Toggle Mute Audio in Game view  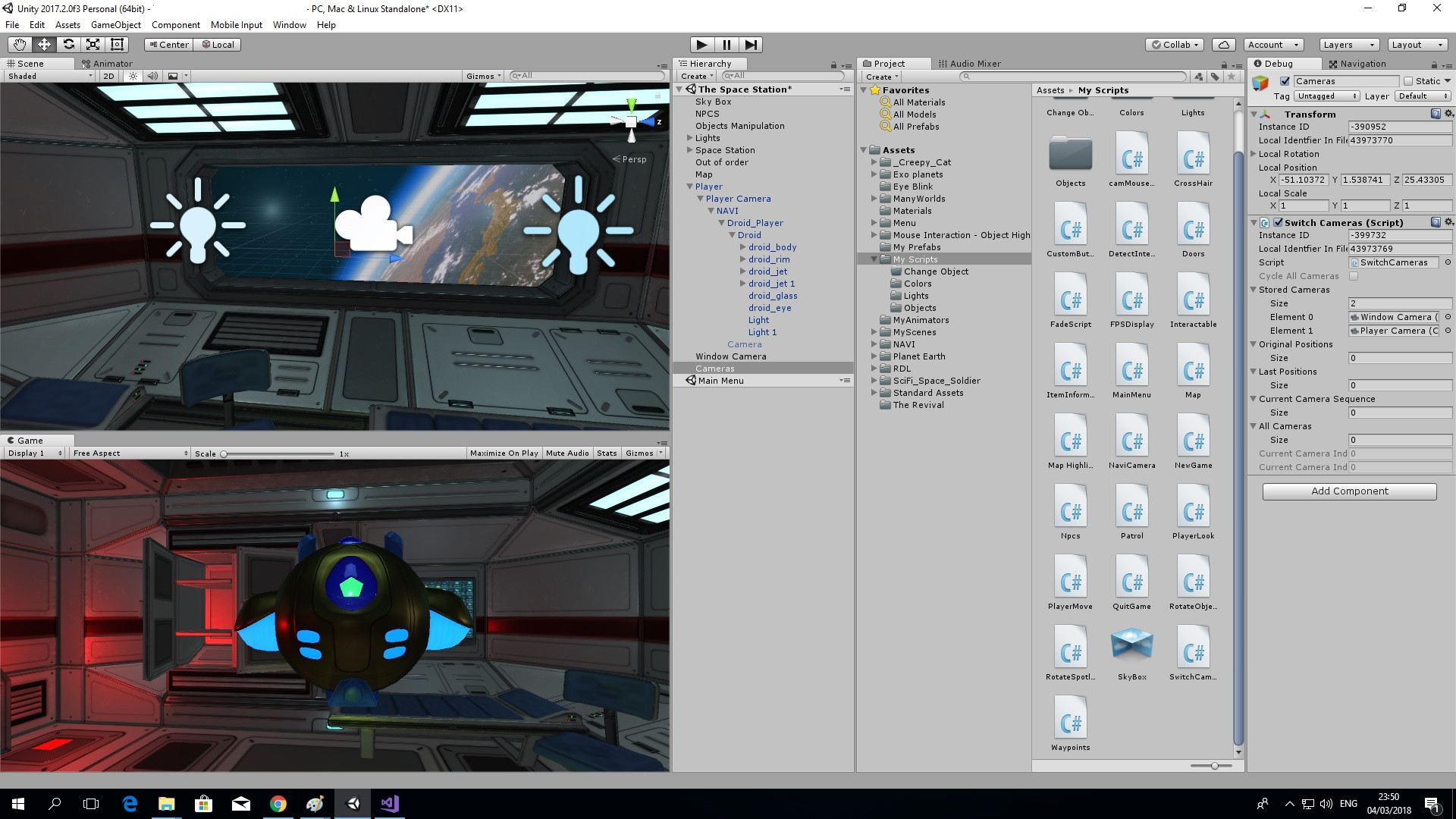point(567,453)
